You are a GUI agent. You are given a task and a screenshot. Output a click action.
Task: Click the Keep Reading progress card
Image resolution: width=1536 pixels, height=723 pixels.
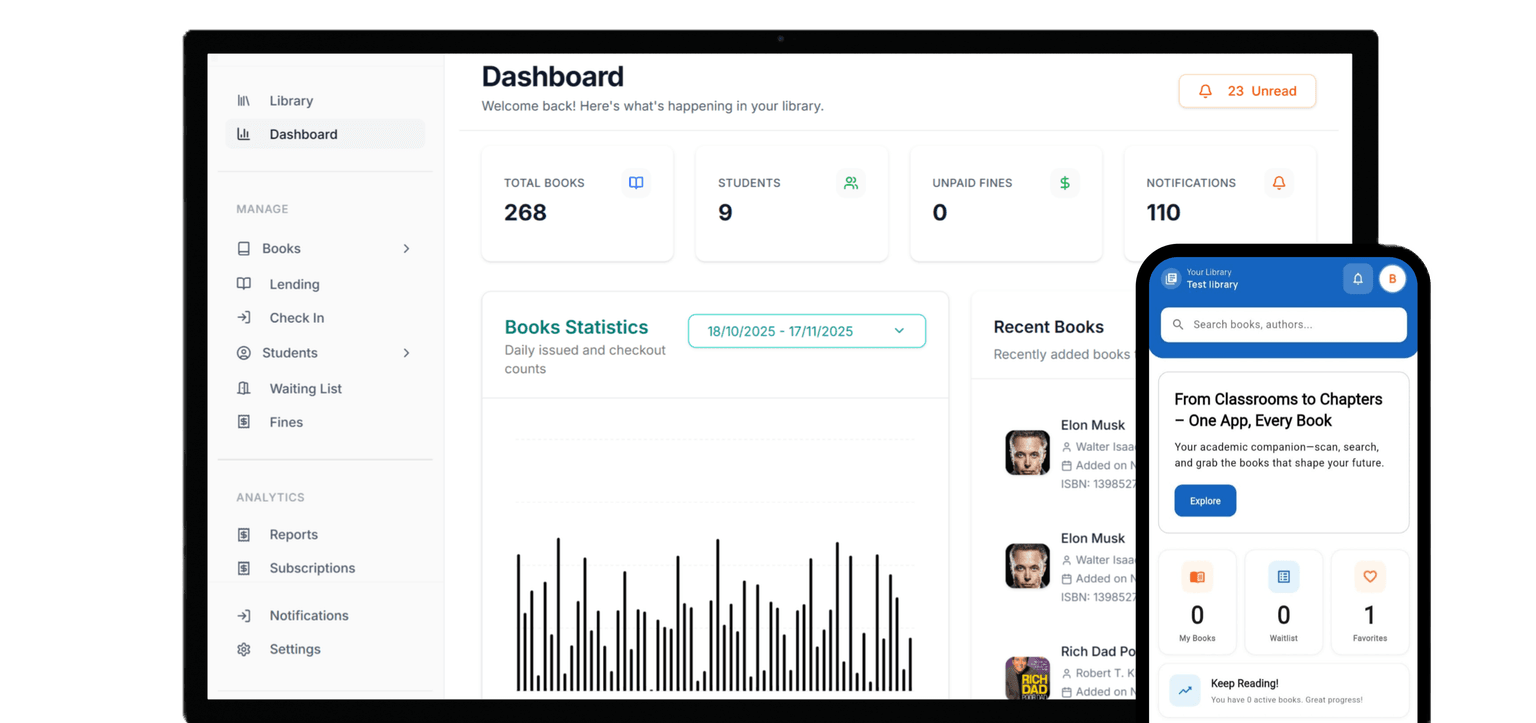(x=1283, y=690)
